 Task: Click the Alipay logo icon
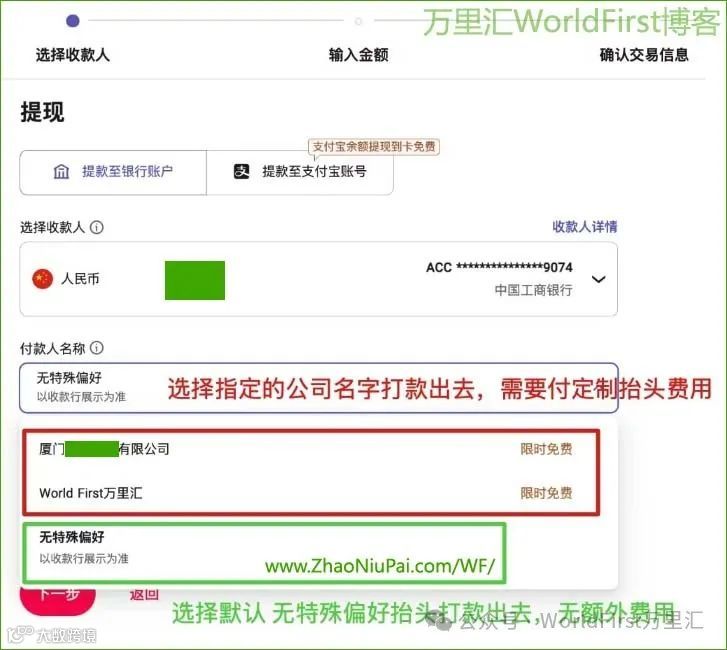[x=241, y=172]
